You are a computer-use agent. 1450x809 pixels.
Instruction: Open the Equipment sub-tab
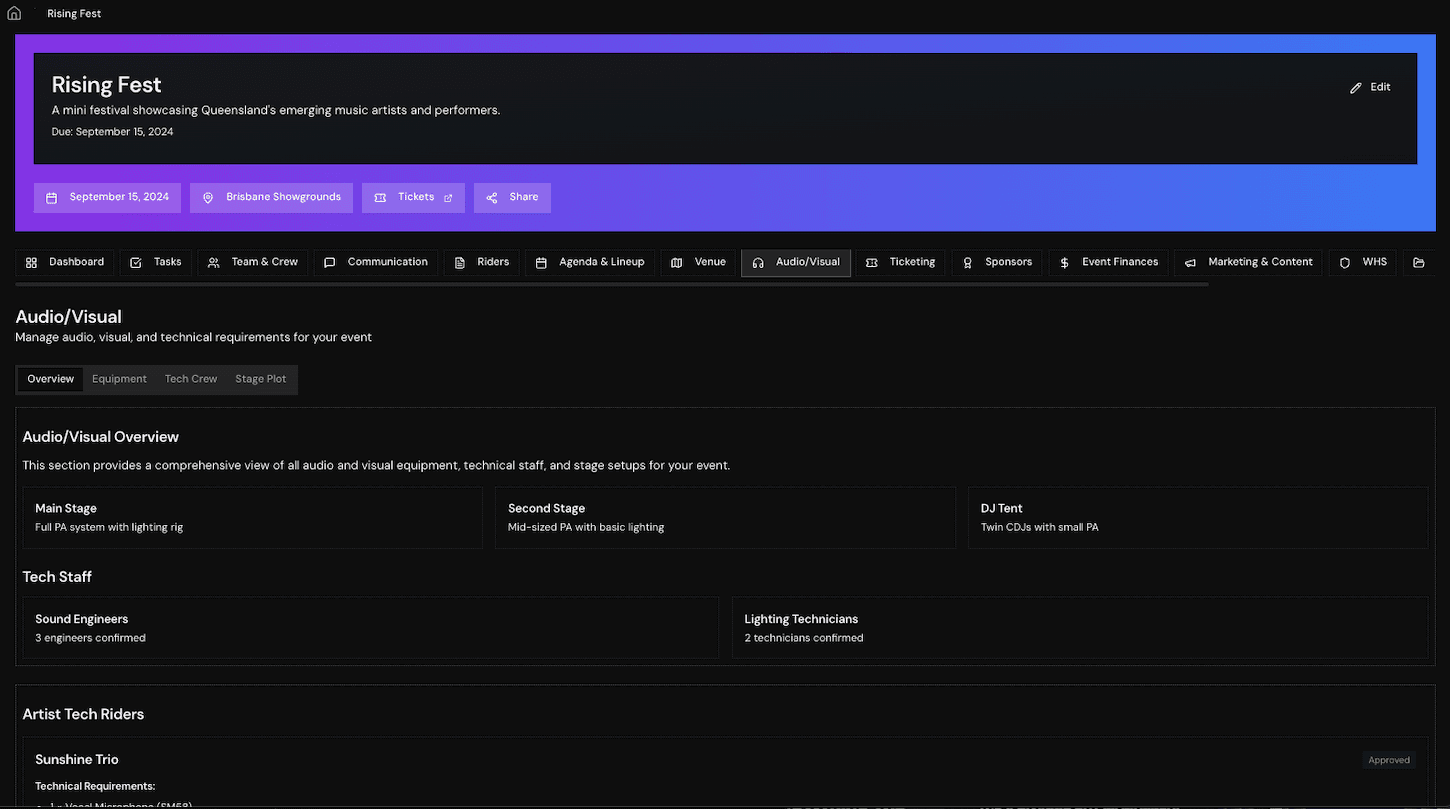[x=119, y=380]
